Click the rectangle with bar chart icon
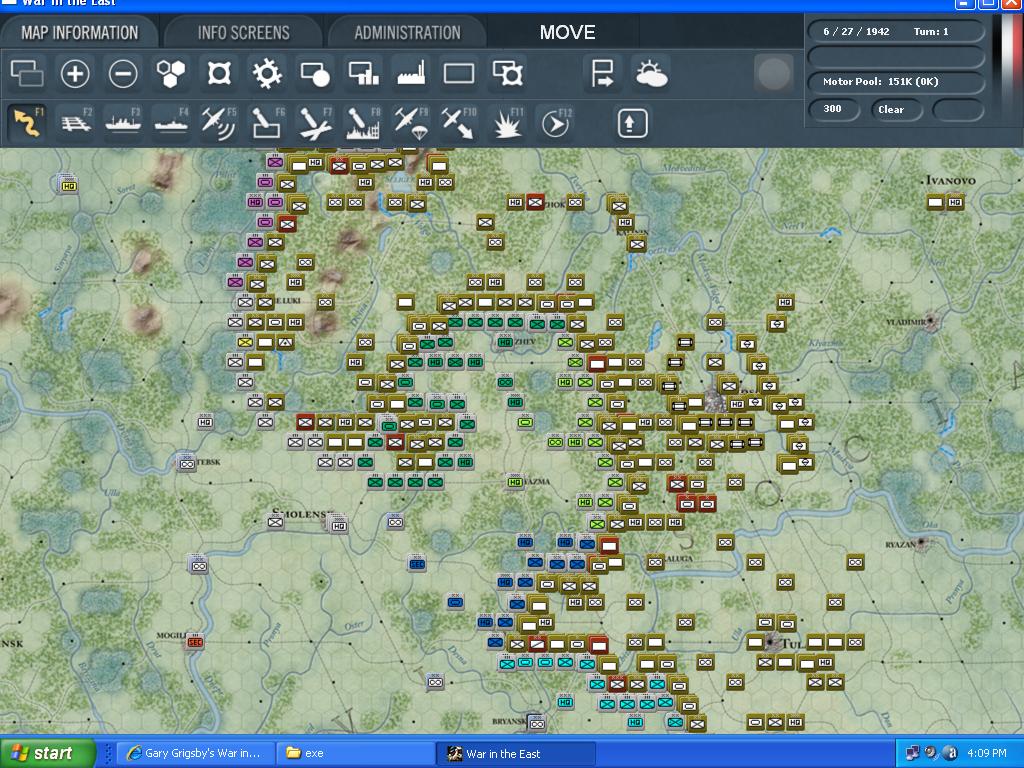 tap(363, 73)
